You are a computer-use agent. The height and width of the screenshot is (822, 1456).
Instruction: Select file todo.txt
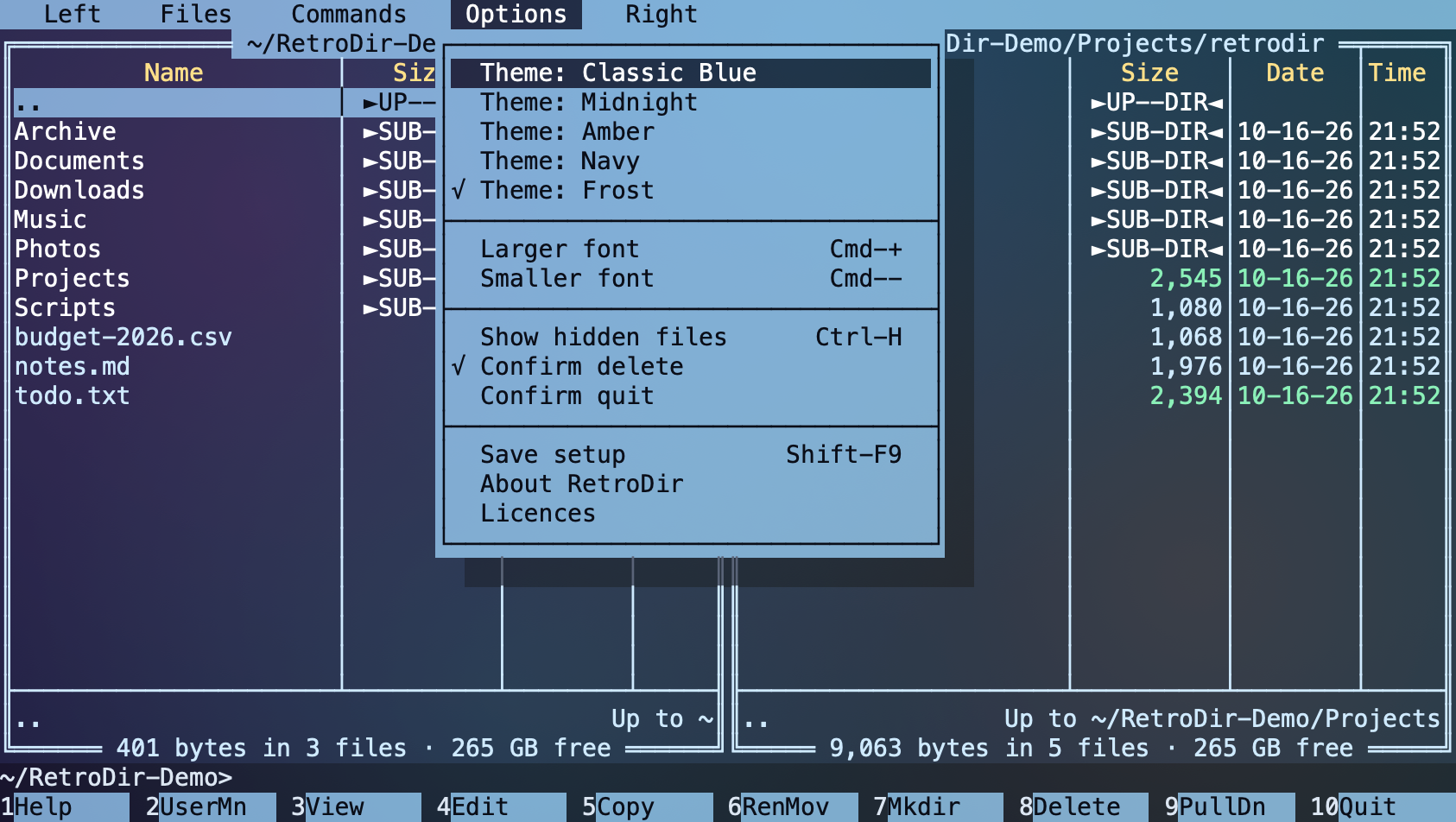click(x=177, y=396)
